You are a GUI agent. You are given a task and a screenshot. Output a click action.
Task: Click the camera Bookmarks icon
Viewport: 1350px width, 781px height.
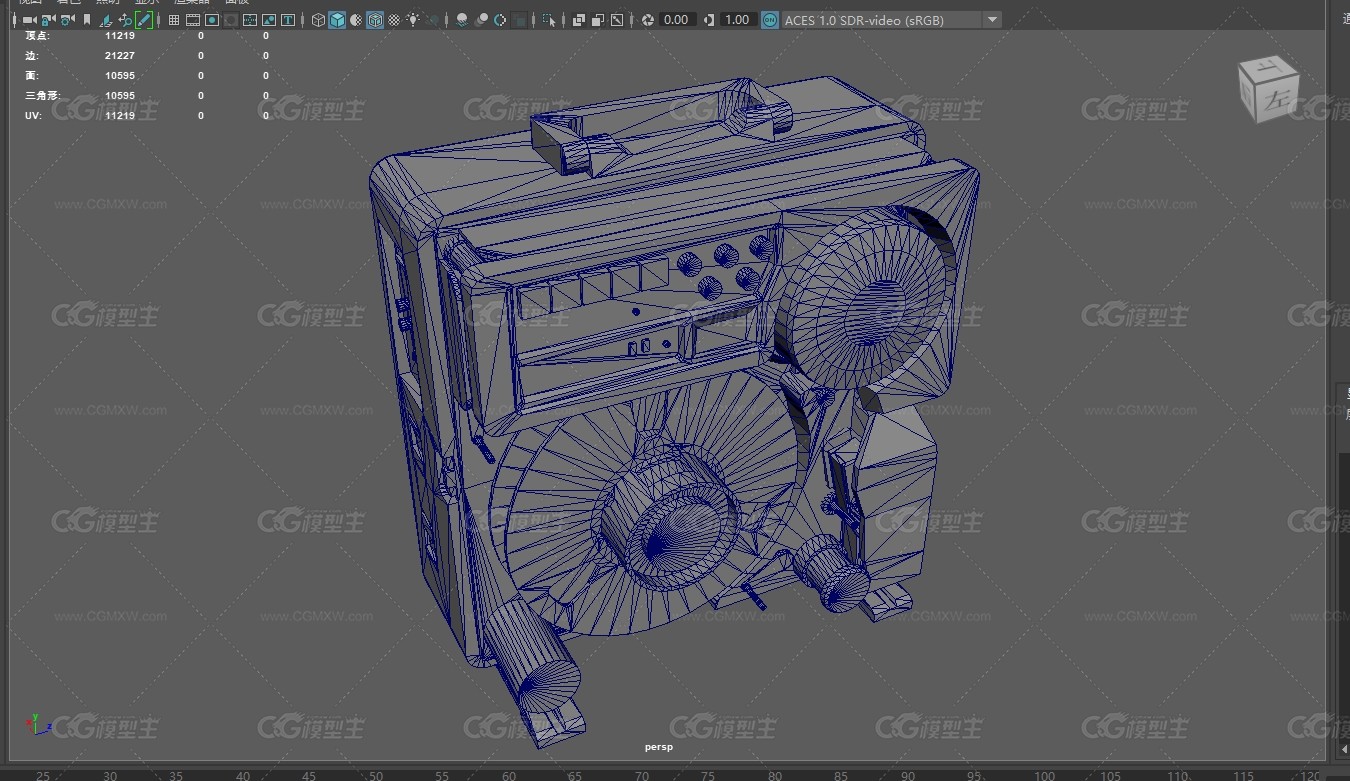87,19
